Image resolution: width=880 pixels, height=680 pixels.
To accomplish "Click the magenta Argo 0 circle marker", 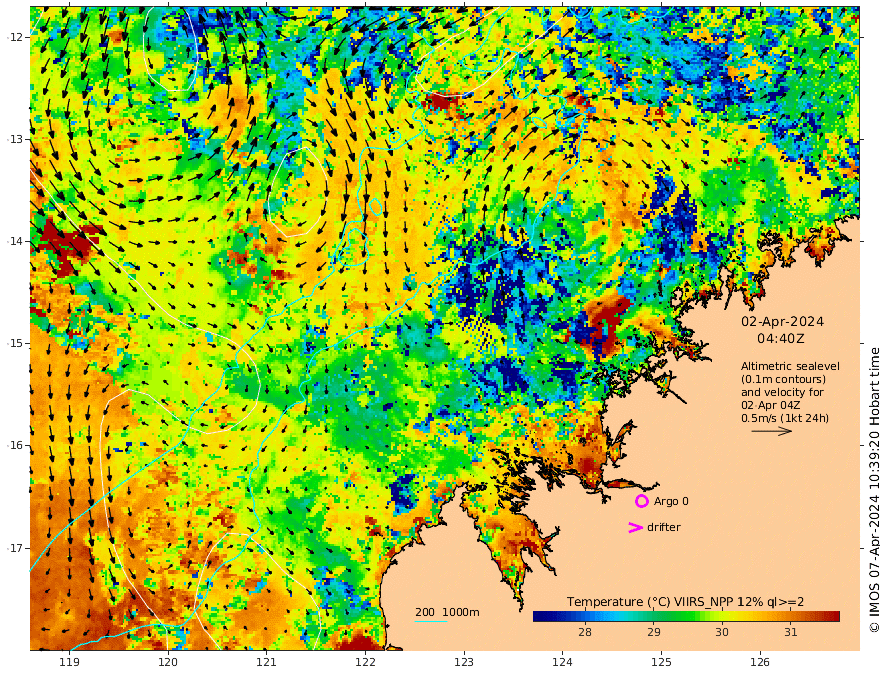I will tap(641, 501).
